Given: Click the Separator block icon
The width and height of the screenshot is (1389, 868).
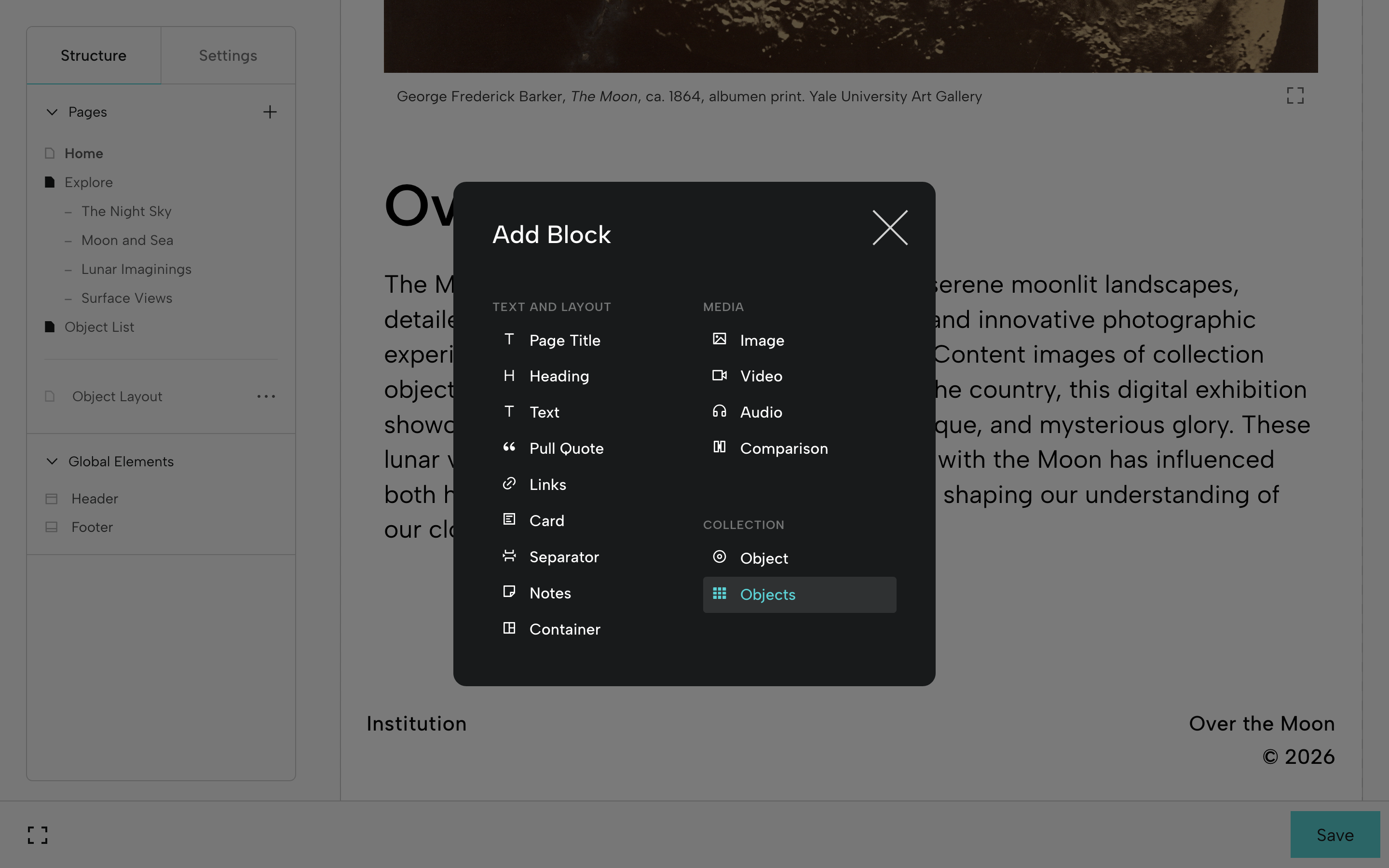Looking at the screenshot, I should click(x=509, y=556).
